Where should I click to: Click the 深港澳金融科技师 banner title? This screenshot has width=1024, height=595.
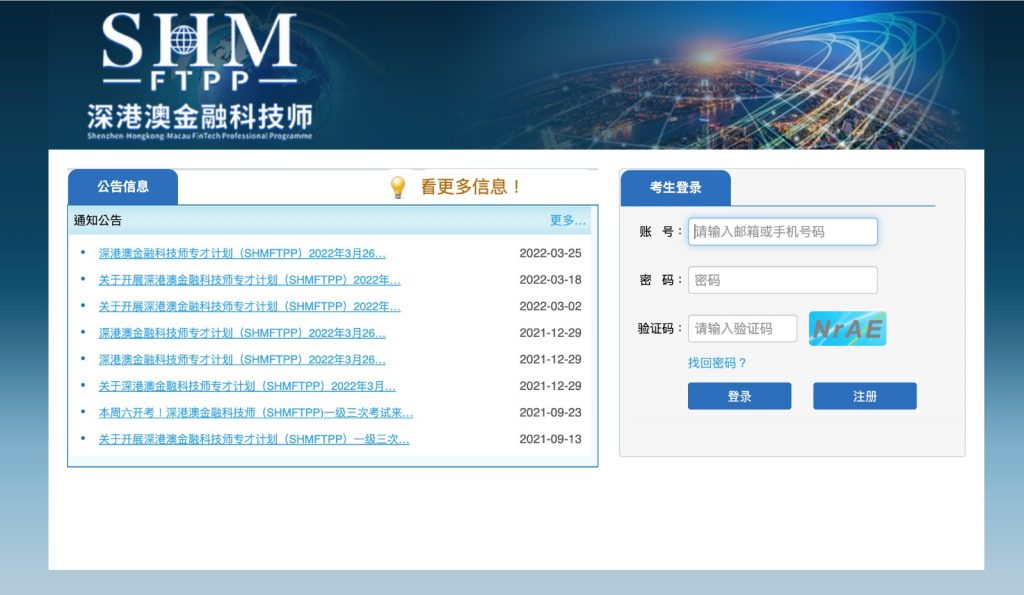(199, 117)
